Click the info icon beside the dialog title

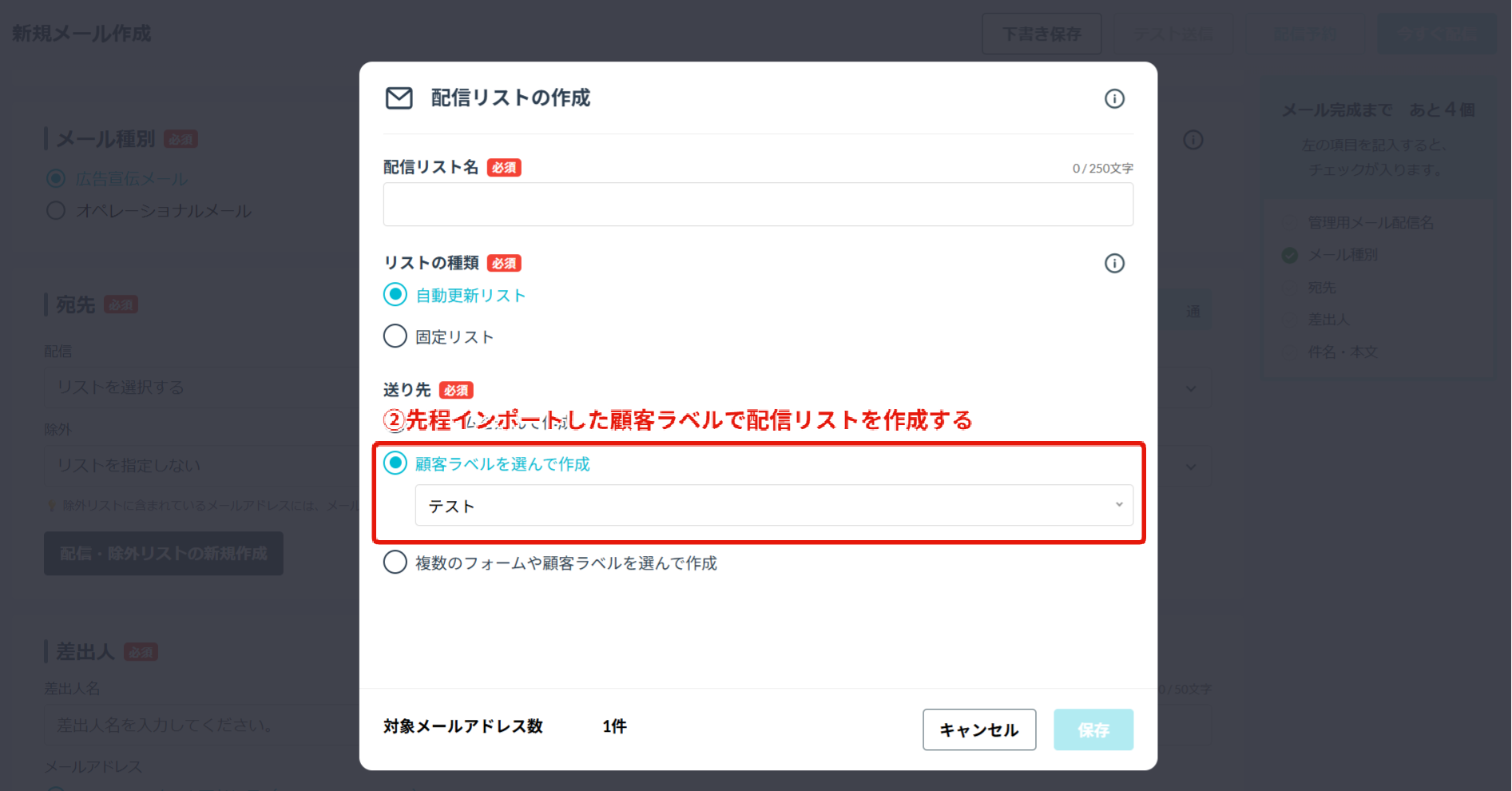(1114, 98)
